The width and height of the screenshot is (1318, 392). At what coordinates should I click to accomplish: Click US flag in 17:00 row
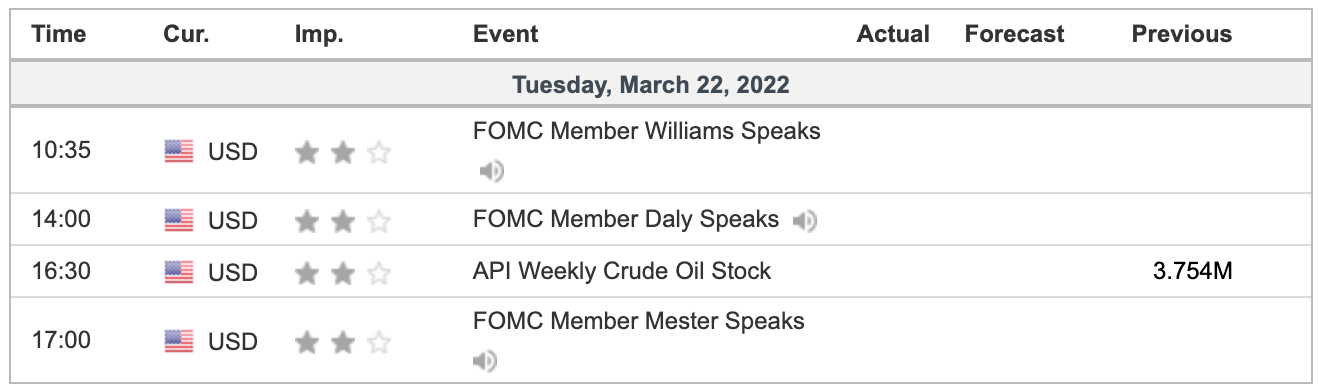pyautogui.click(x=179, y=341)
